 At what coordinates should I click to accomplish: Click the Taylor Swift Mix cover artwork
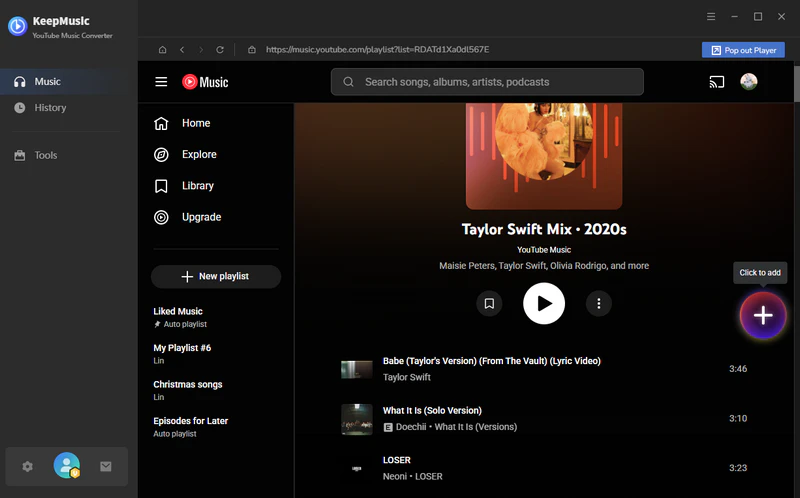tap(544, 156)
